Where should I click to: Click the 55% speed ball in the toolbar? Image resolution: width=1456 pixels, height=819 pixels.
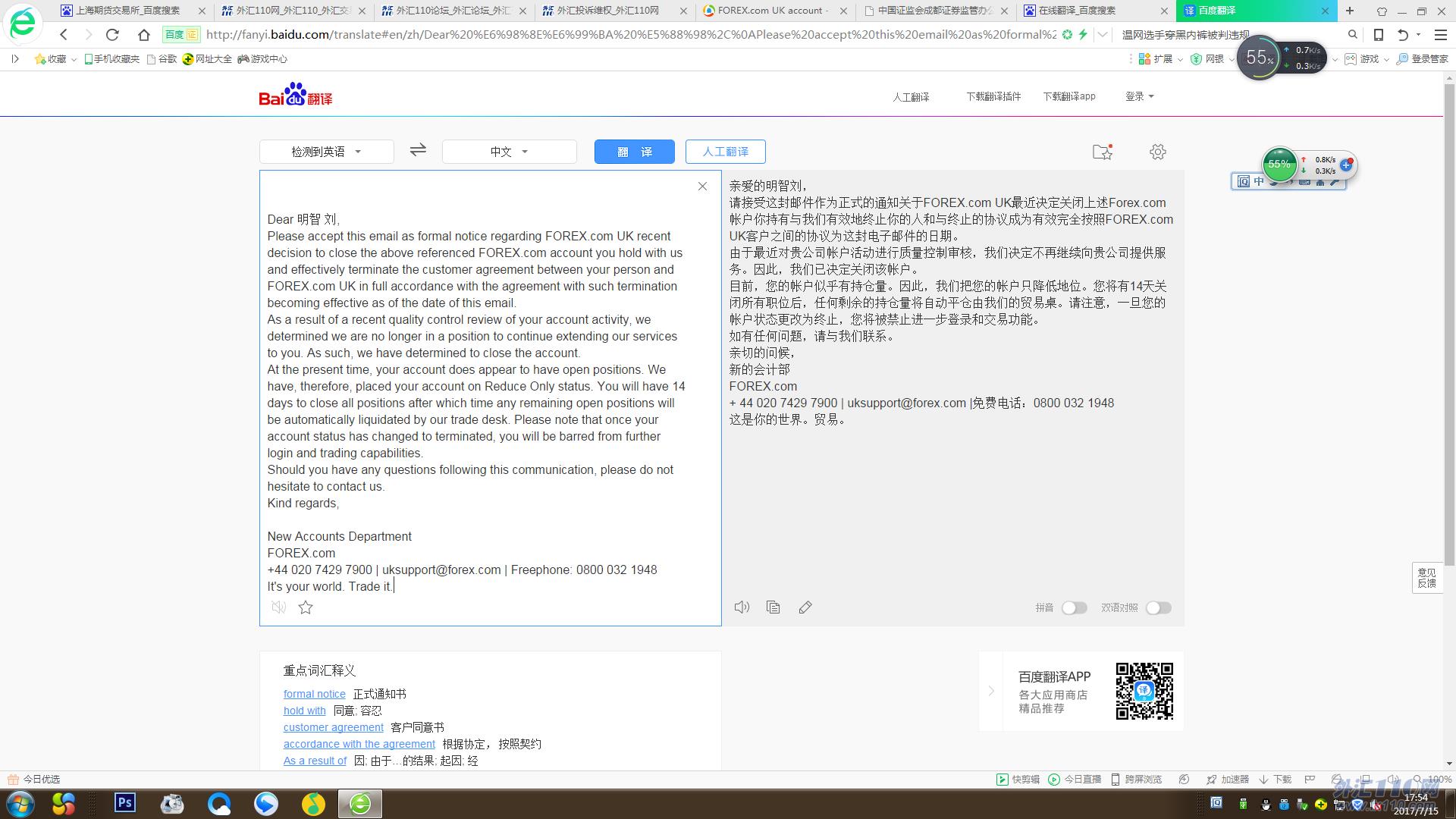tap(1260, 58)
